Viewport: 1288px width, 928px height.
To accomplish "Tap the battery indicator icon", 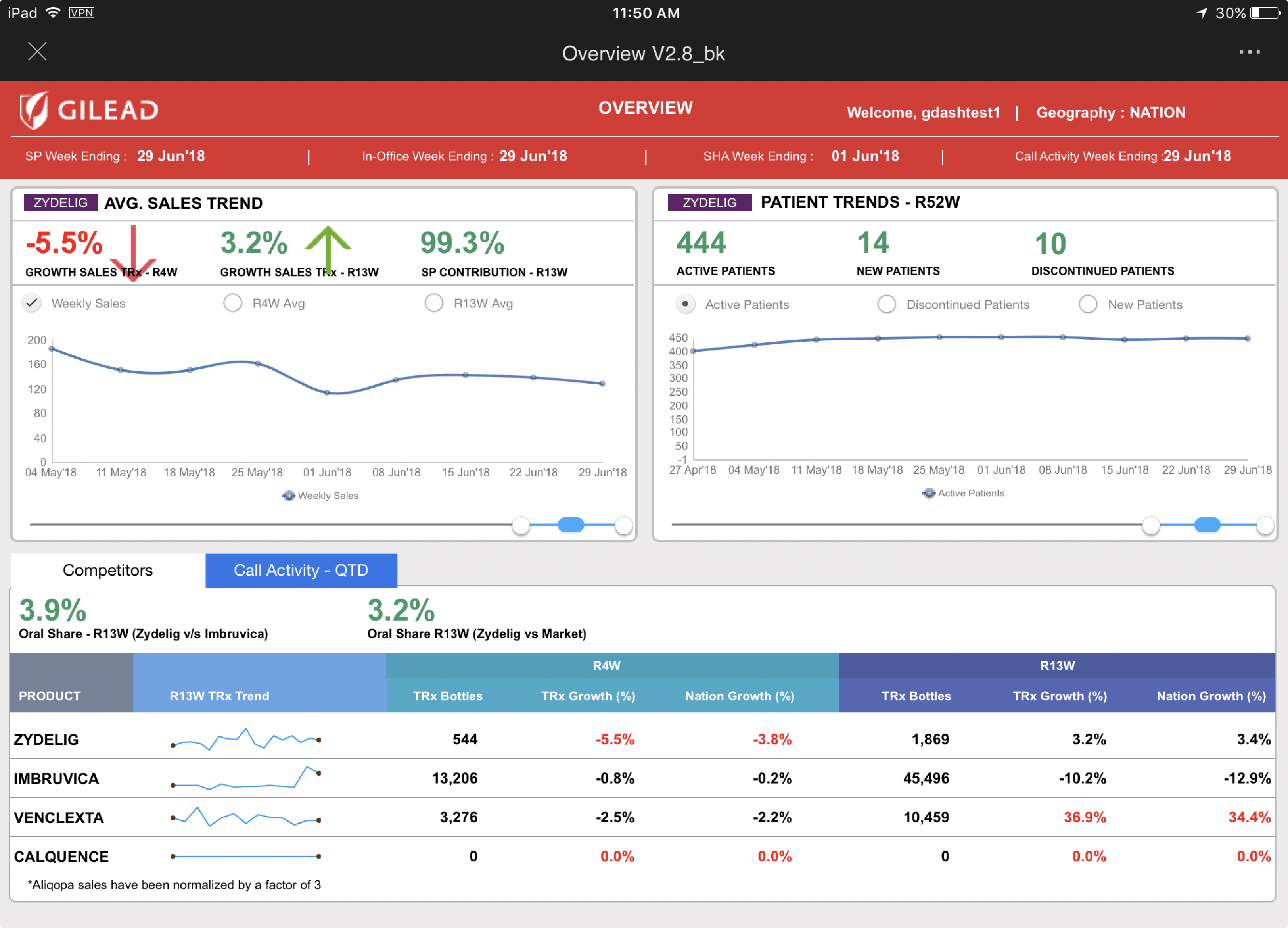I will point(1266,13).
